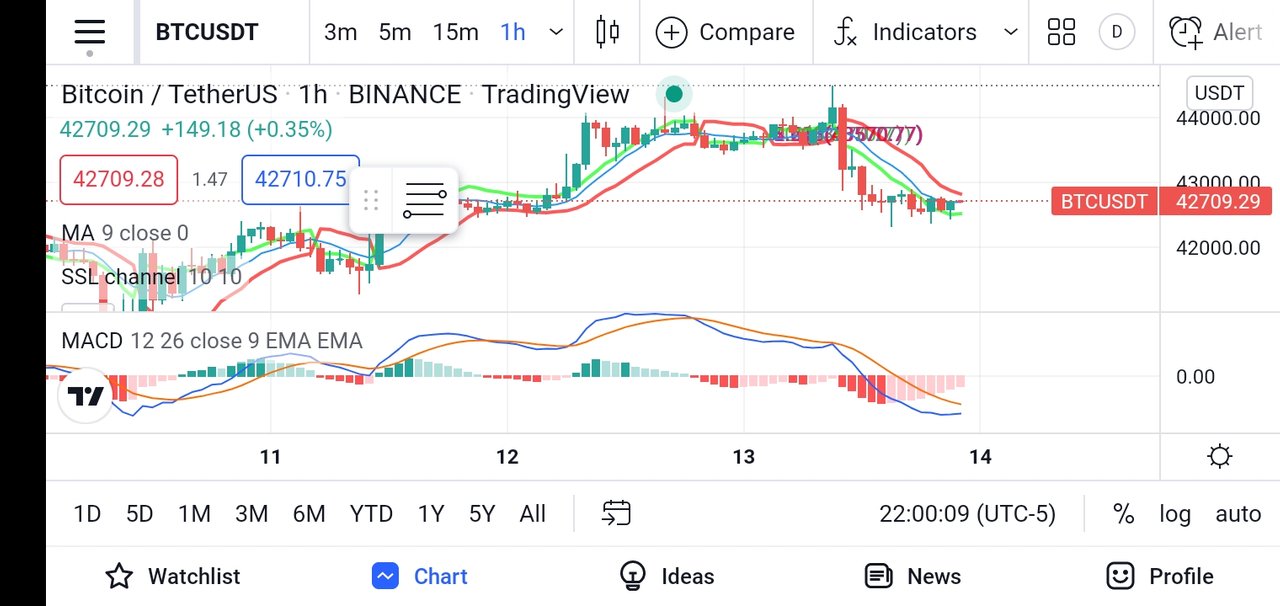Set the range to 1M

pyautogui.click(x=194, y=514)
